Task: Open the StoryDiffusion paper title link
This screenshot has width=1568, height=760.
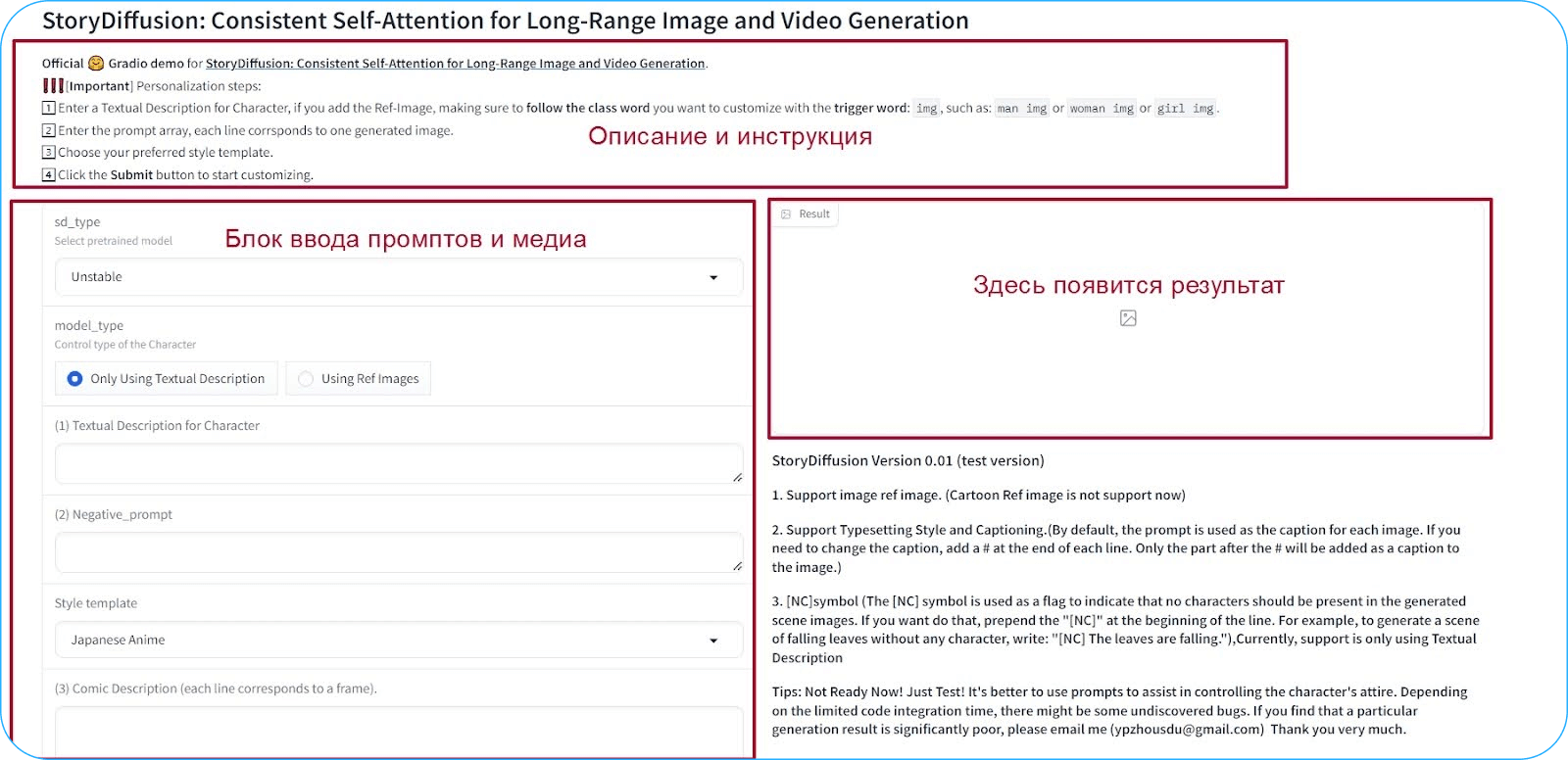Action: [x=455, y=64]
